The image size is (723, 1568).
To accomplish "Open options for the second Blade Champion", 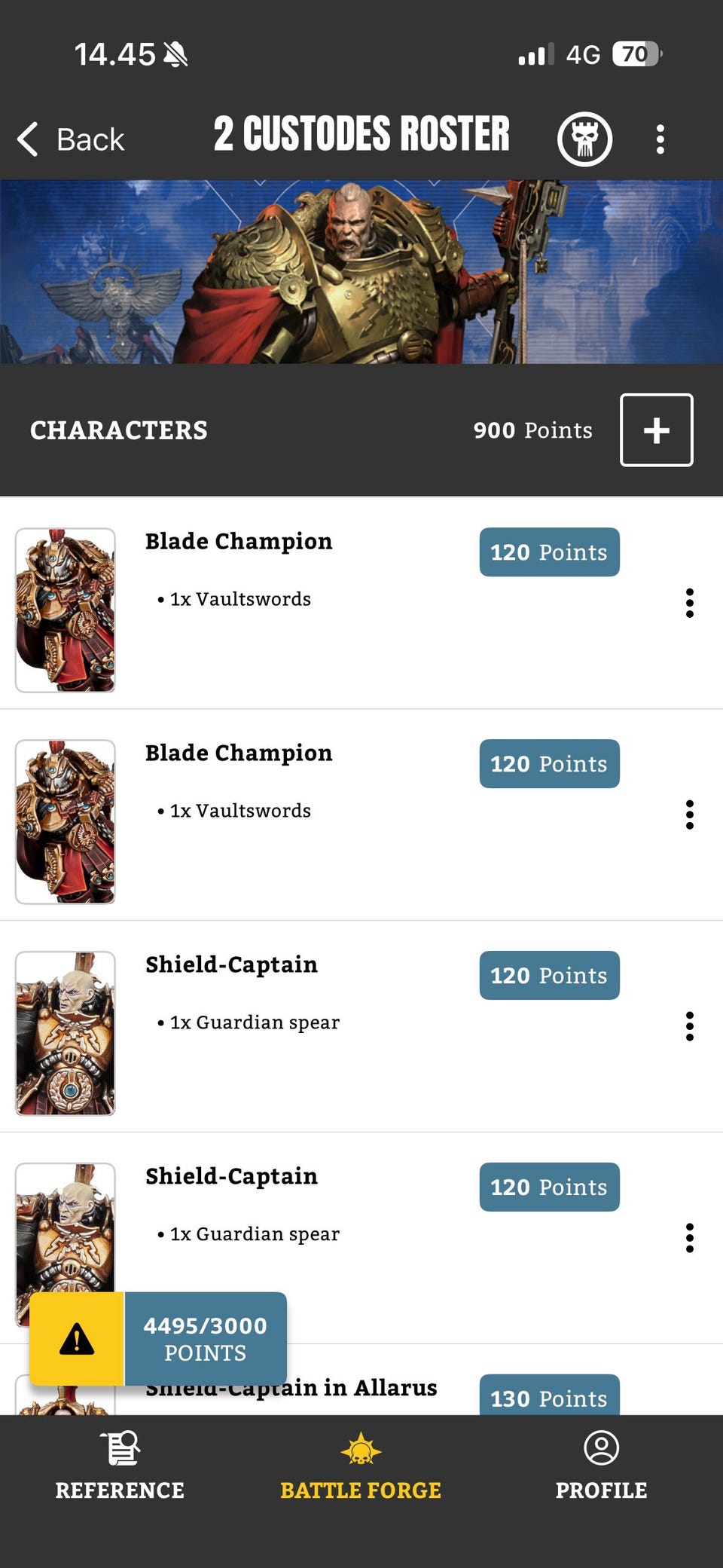I will 689,815.
